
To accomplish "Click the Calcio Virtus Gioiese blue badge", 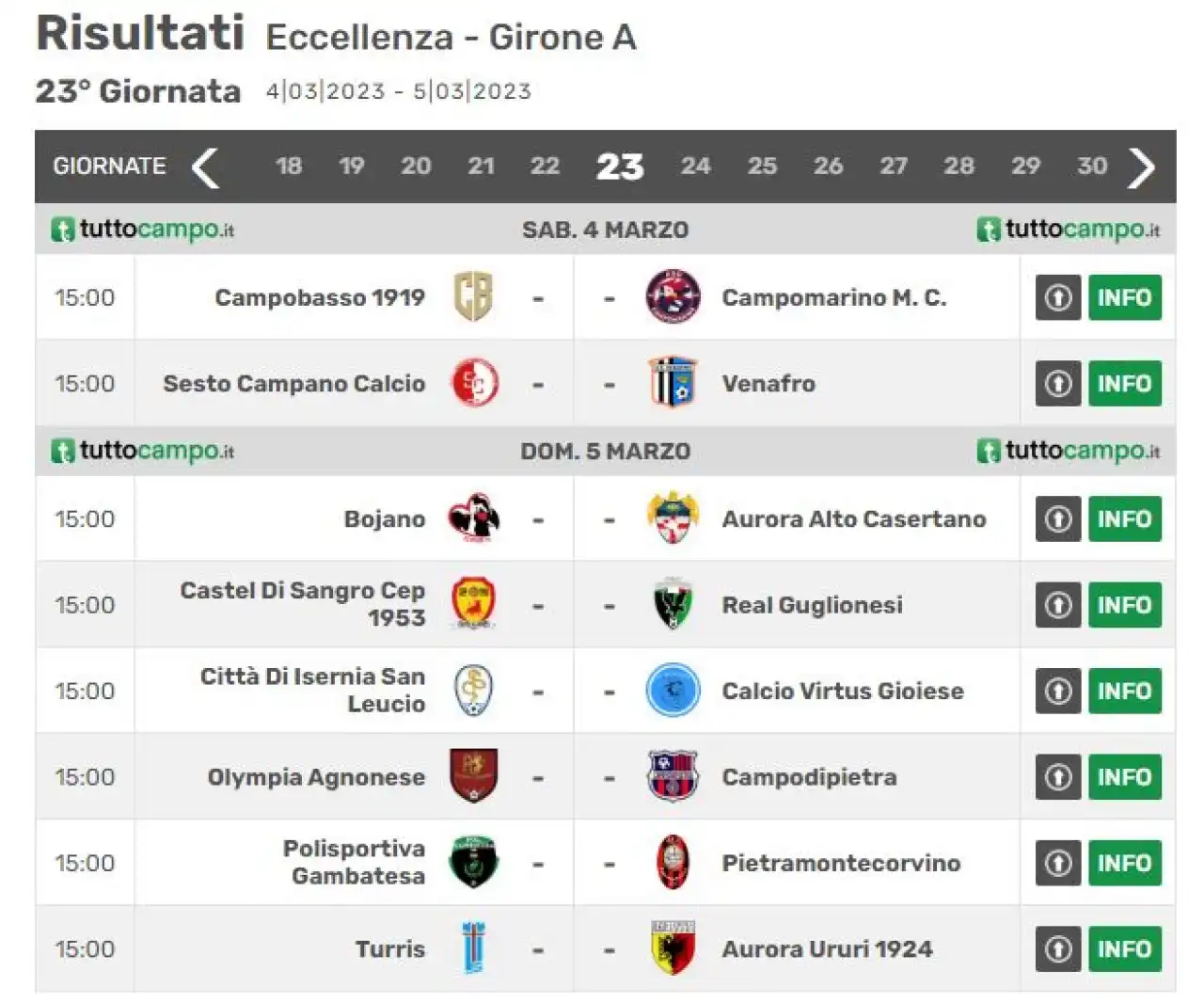I will [x=673, y=692].
